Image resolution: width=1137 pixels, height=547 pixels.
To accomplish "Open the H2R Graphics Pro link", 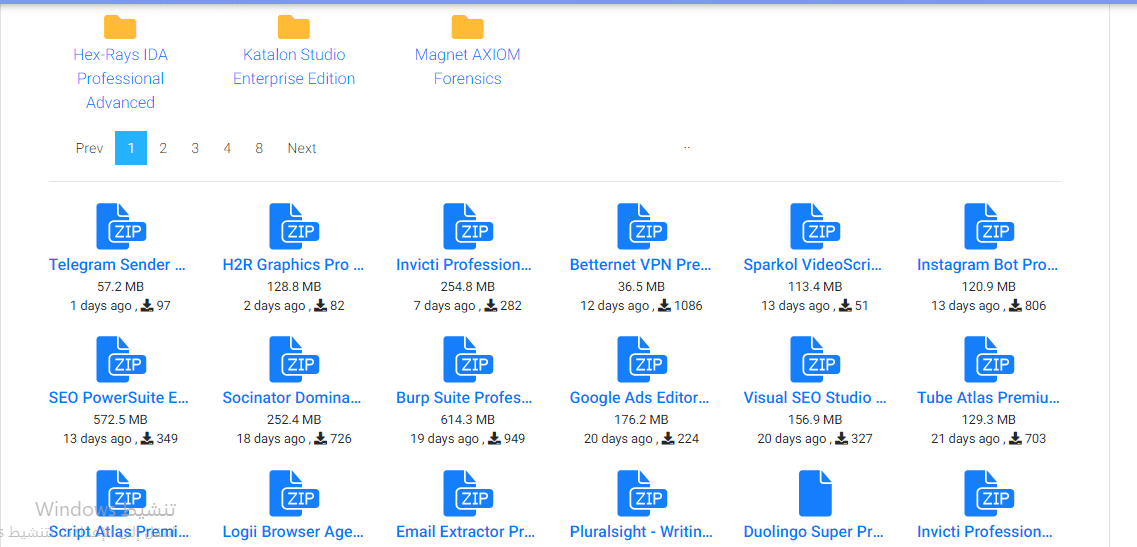I will pyautogui.click(x=293, y=265).
